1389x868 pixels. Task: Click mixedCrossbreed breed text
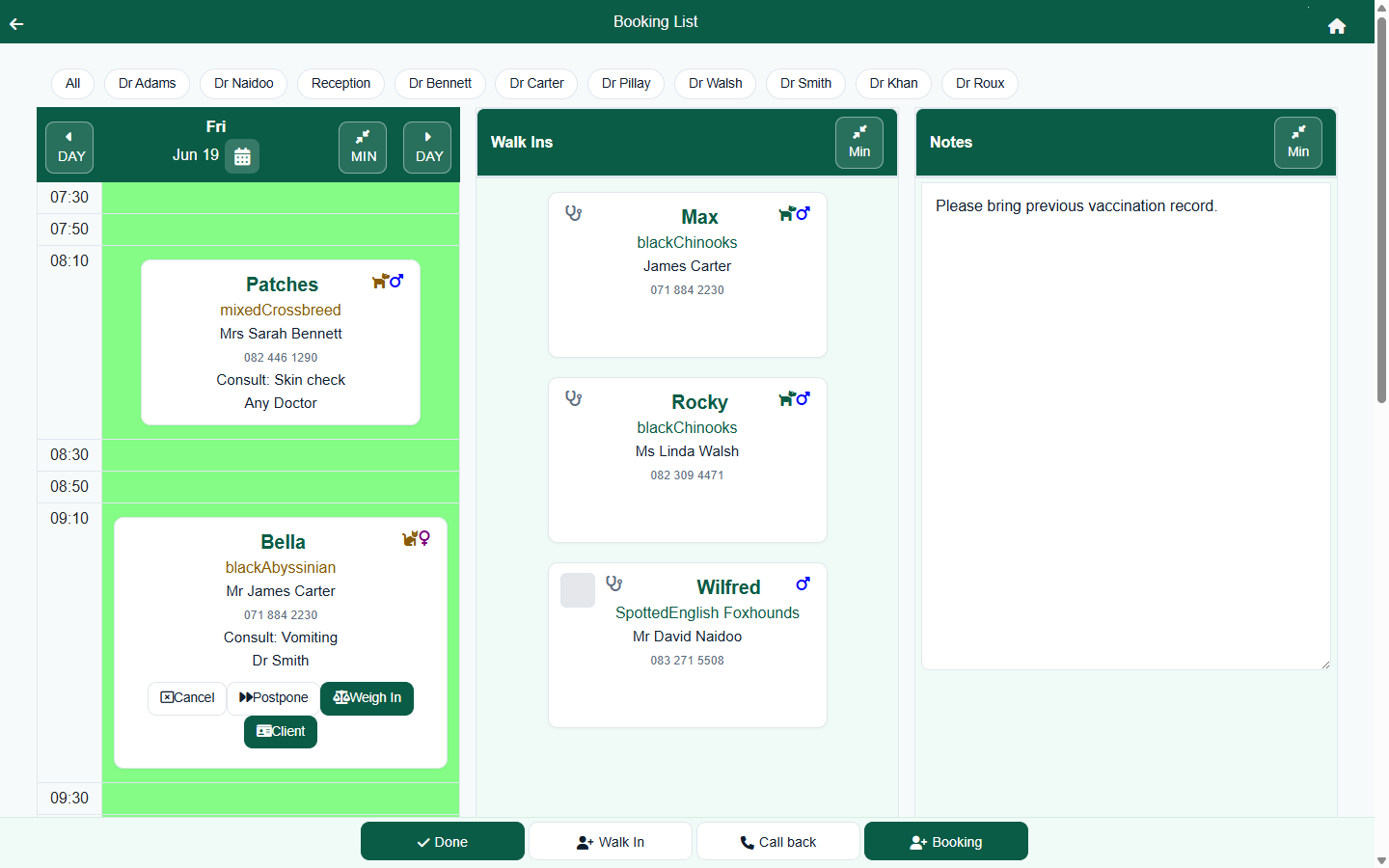281,311
